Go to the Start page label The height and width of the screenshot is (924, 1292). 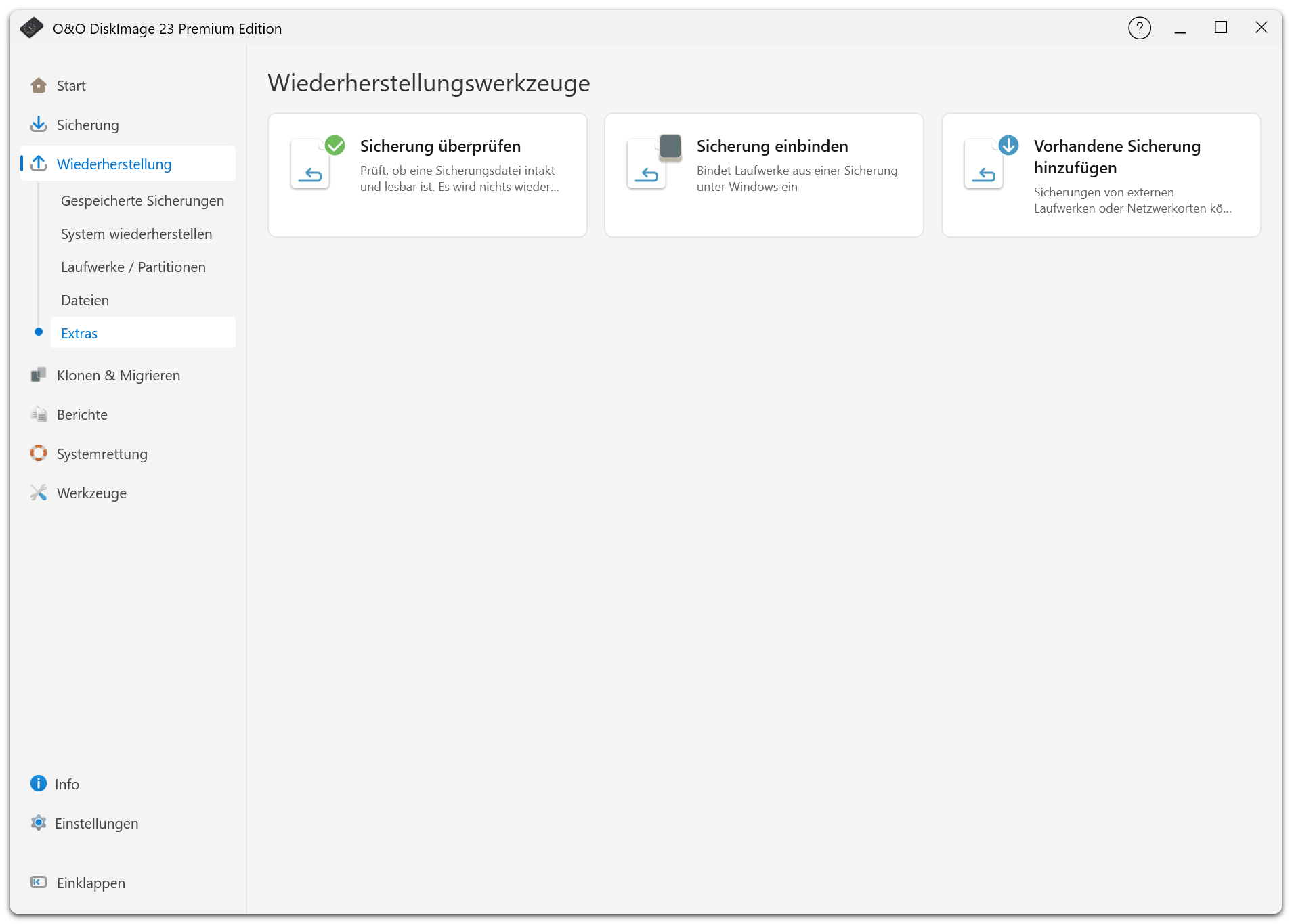(71, 86)
